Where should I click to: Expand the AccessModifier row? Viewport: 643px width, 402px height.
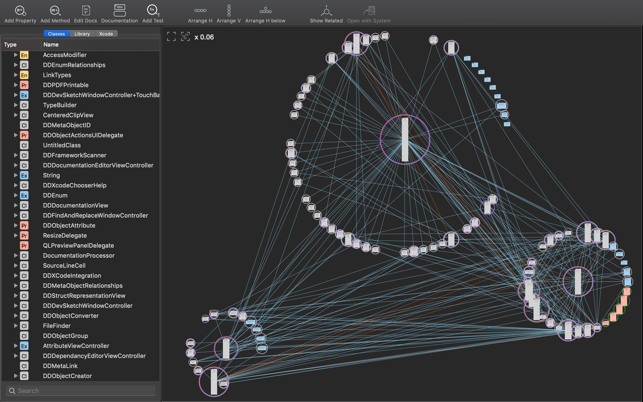pyautogui.click(x=16, y=55)
